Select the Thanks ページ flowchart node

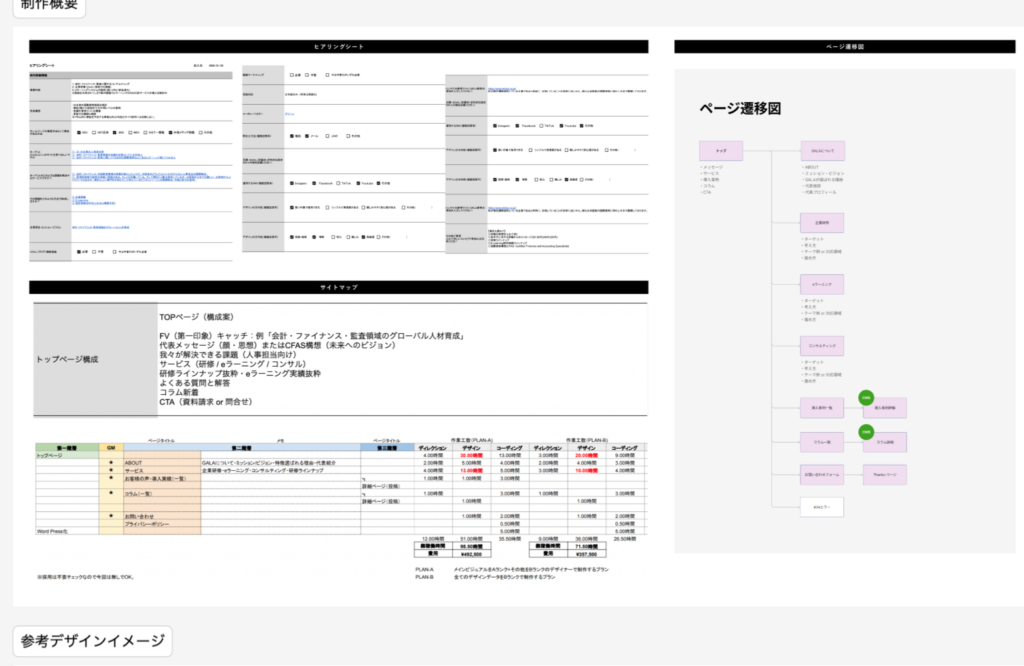click(x=887, y=474)
